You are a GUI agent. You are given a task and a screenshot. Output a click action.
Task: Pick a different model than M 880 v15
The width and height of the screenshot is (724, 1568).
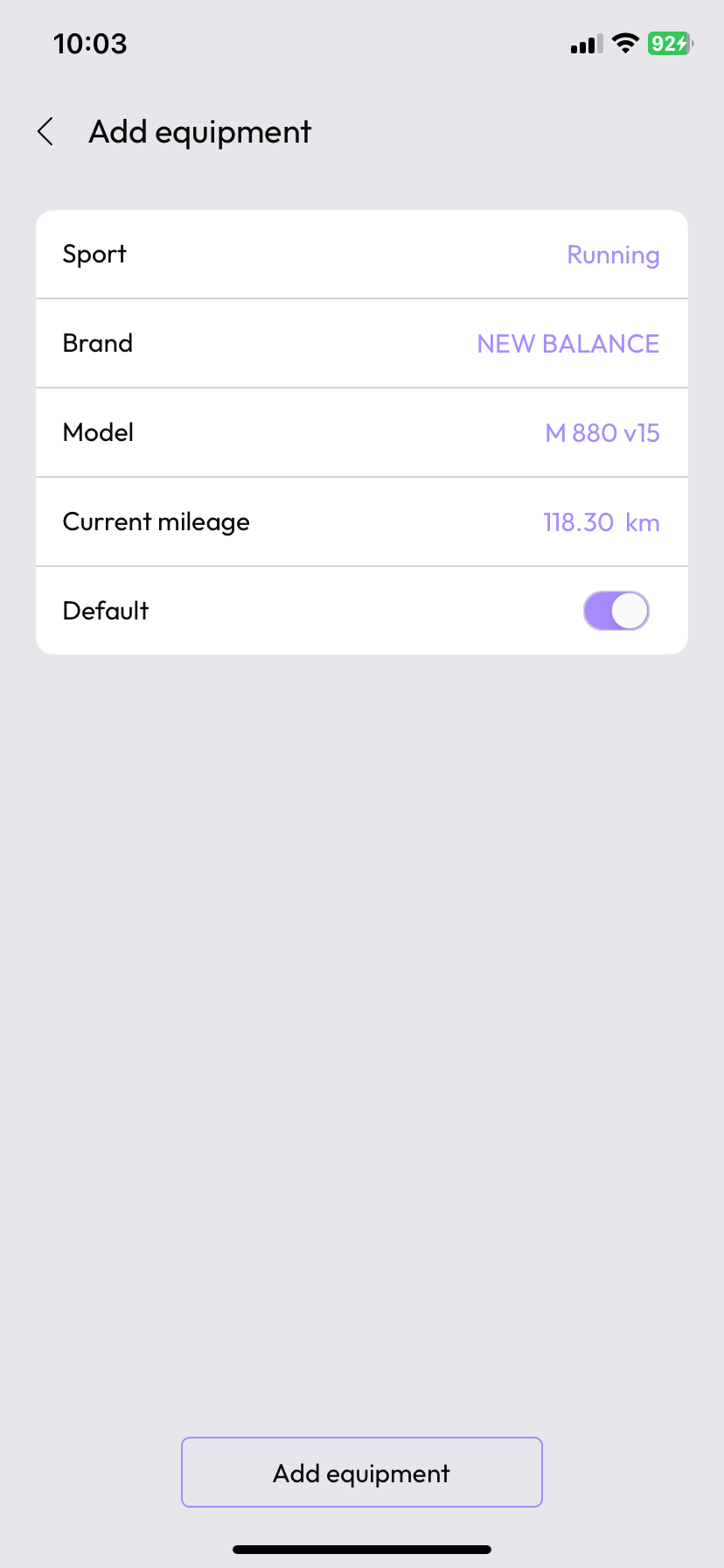coord(602,433)
